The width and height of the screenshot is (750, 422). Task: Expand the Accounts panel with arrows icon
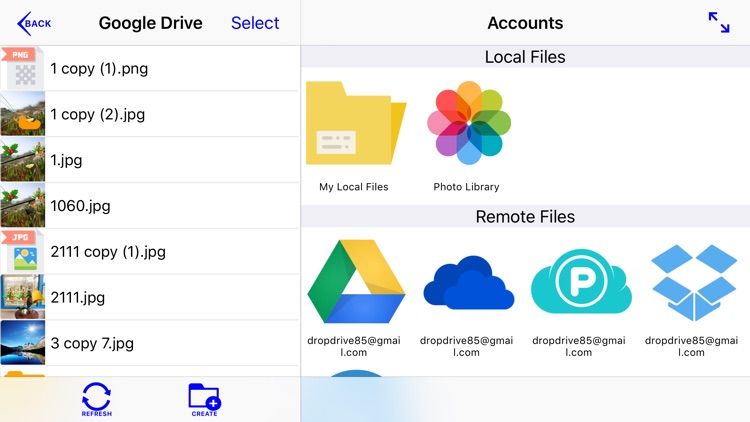coord(719,22)
